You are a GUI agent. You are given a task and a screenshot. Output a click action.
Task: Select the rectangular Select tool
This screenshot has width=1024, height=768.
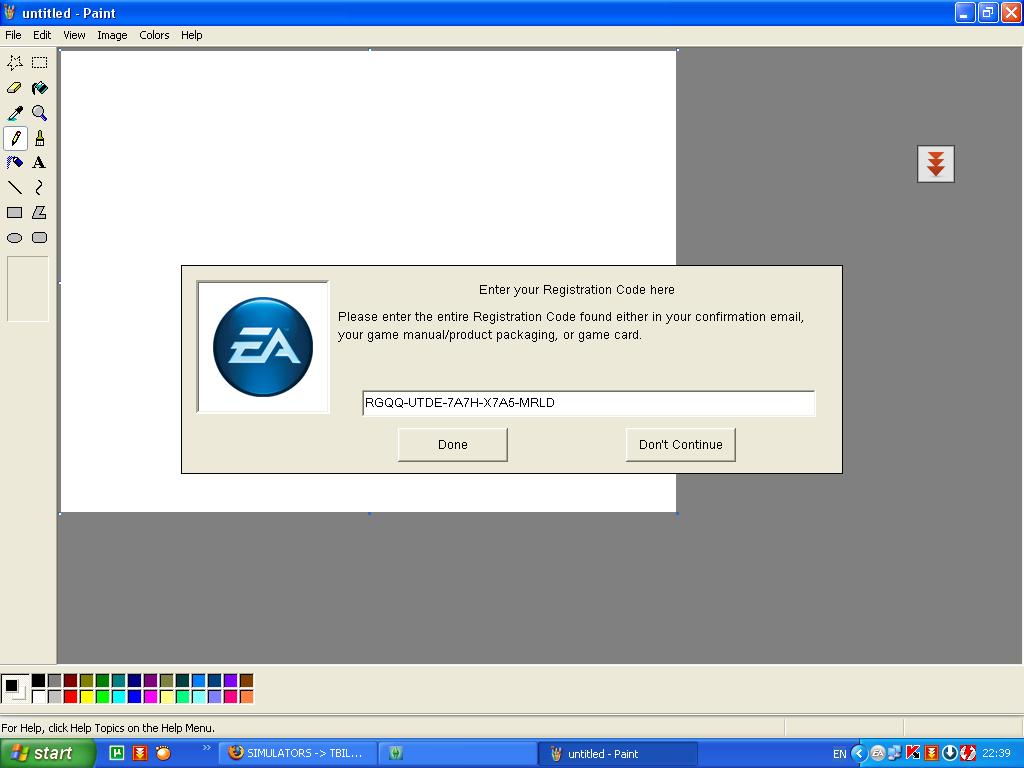(x=40, y=63)
